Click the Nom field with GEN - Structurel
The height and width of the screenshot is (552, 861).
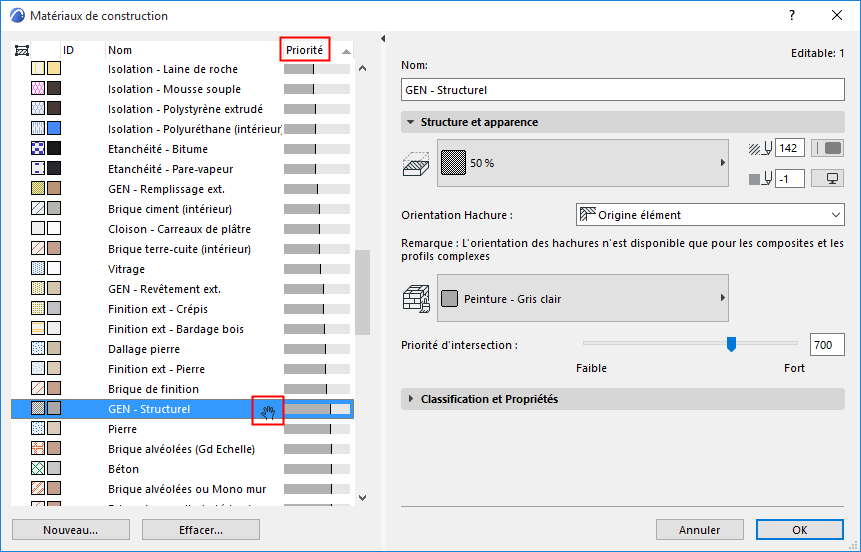click(x=623, y=90)
